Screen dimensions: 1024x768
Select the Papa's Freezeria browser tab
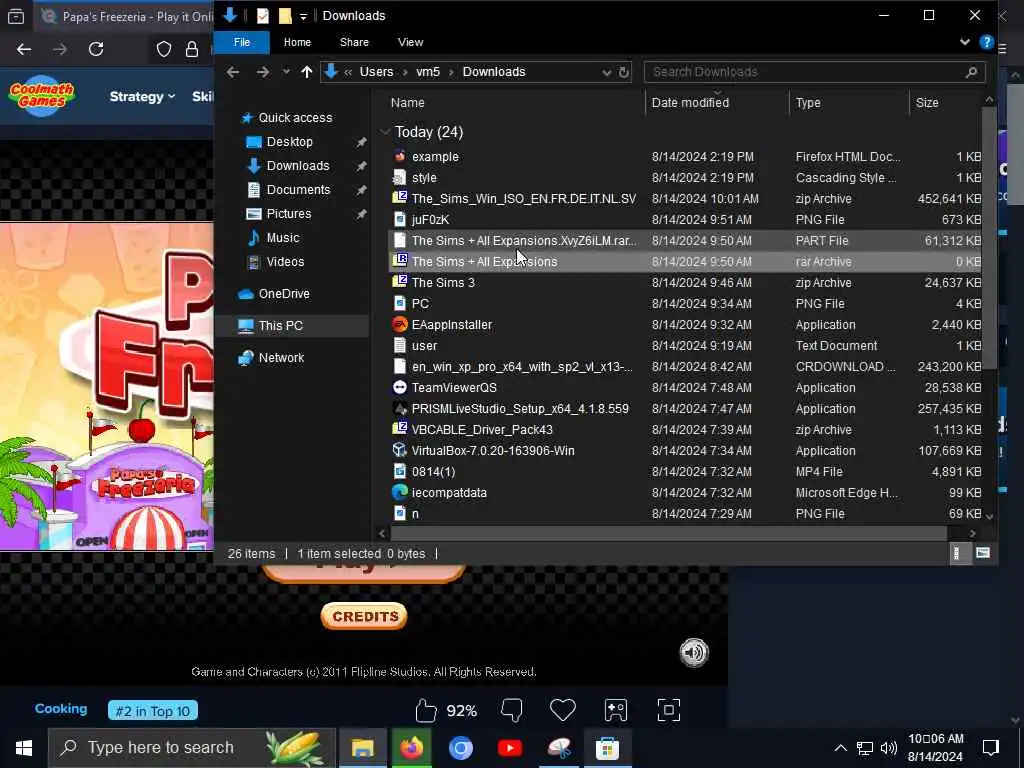[x=124, y=17]
